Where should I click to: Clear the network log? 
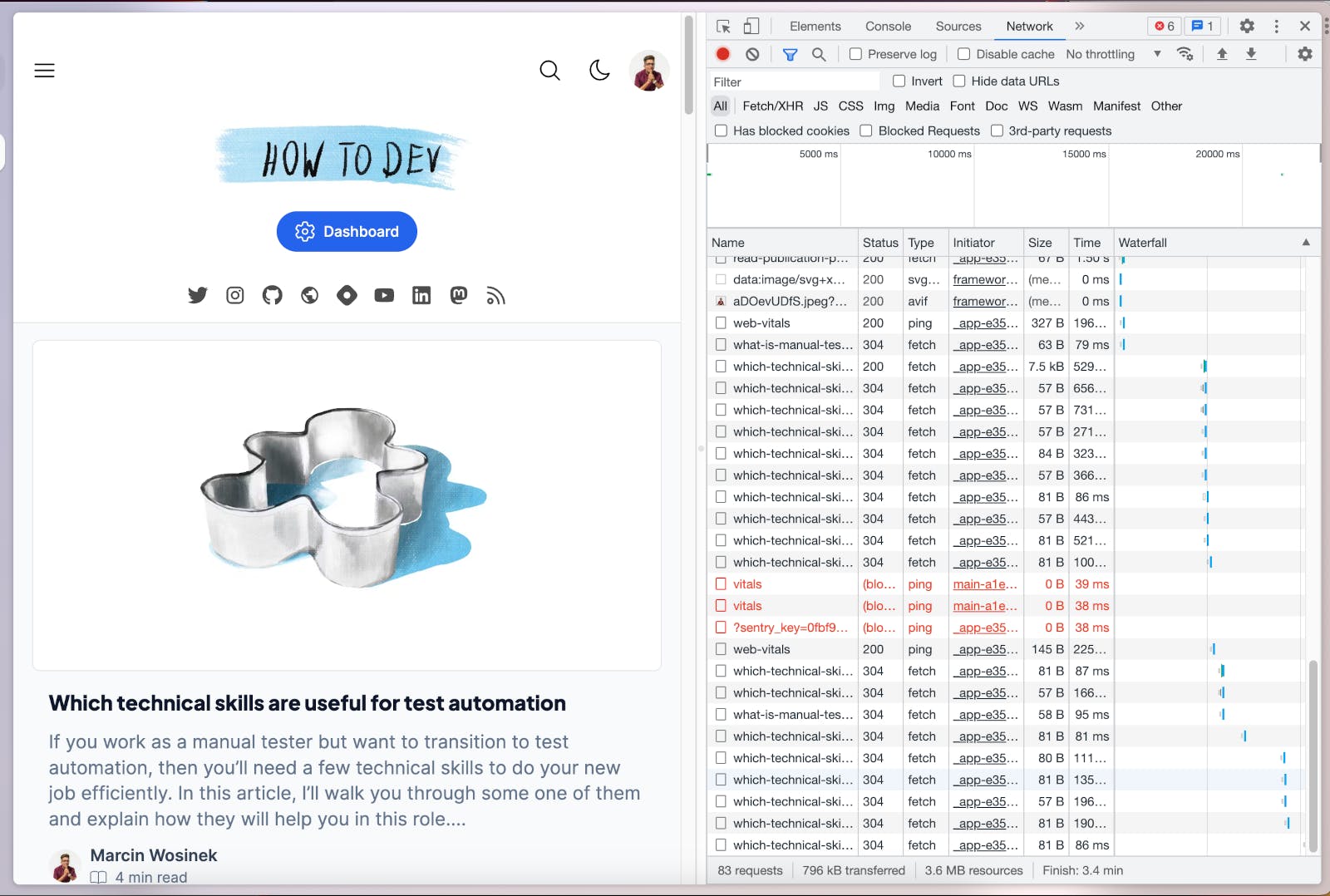[752, 54]
